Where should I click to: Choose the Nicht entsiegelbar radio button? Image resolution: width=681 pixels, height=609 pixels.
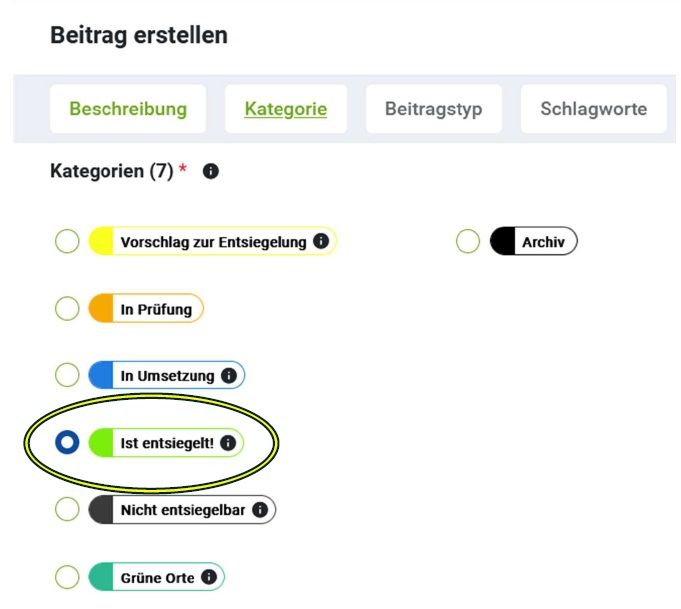pos(67,510)
